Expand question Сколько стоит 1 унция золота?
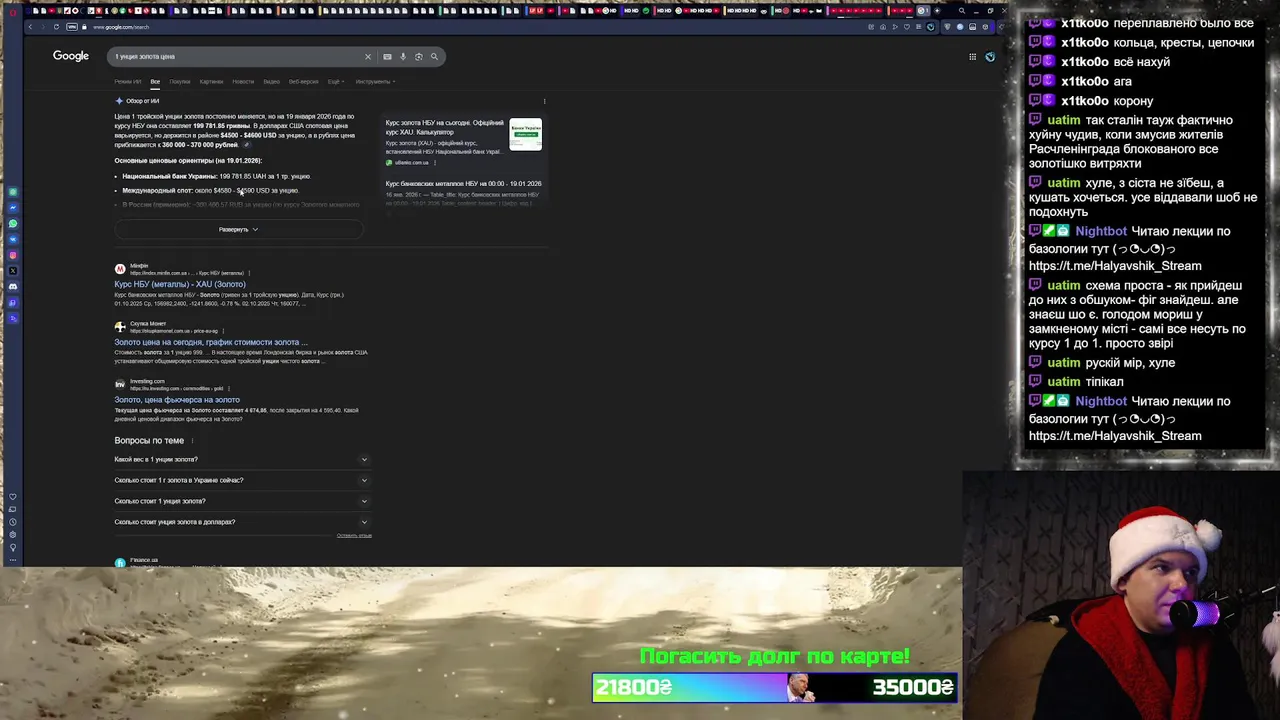Image resolution: width=1280 pixels, height=720 pixels. pos(241,501)
